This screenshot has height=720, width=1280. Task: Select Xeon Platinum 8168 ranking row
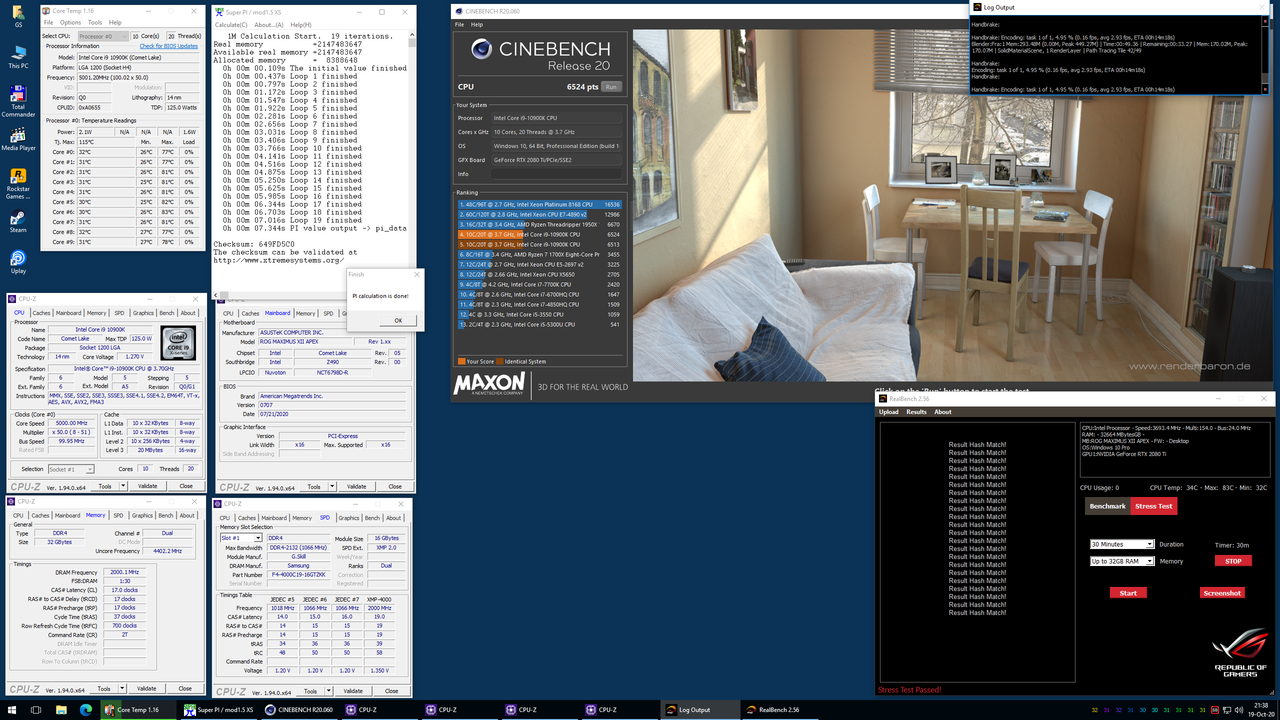pos(540,204)
